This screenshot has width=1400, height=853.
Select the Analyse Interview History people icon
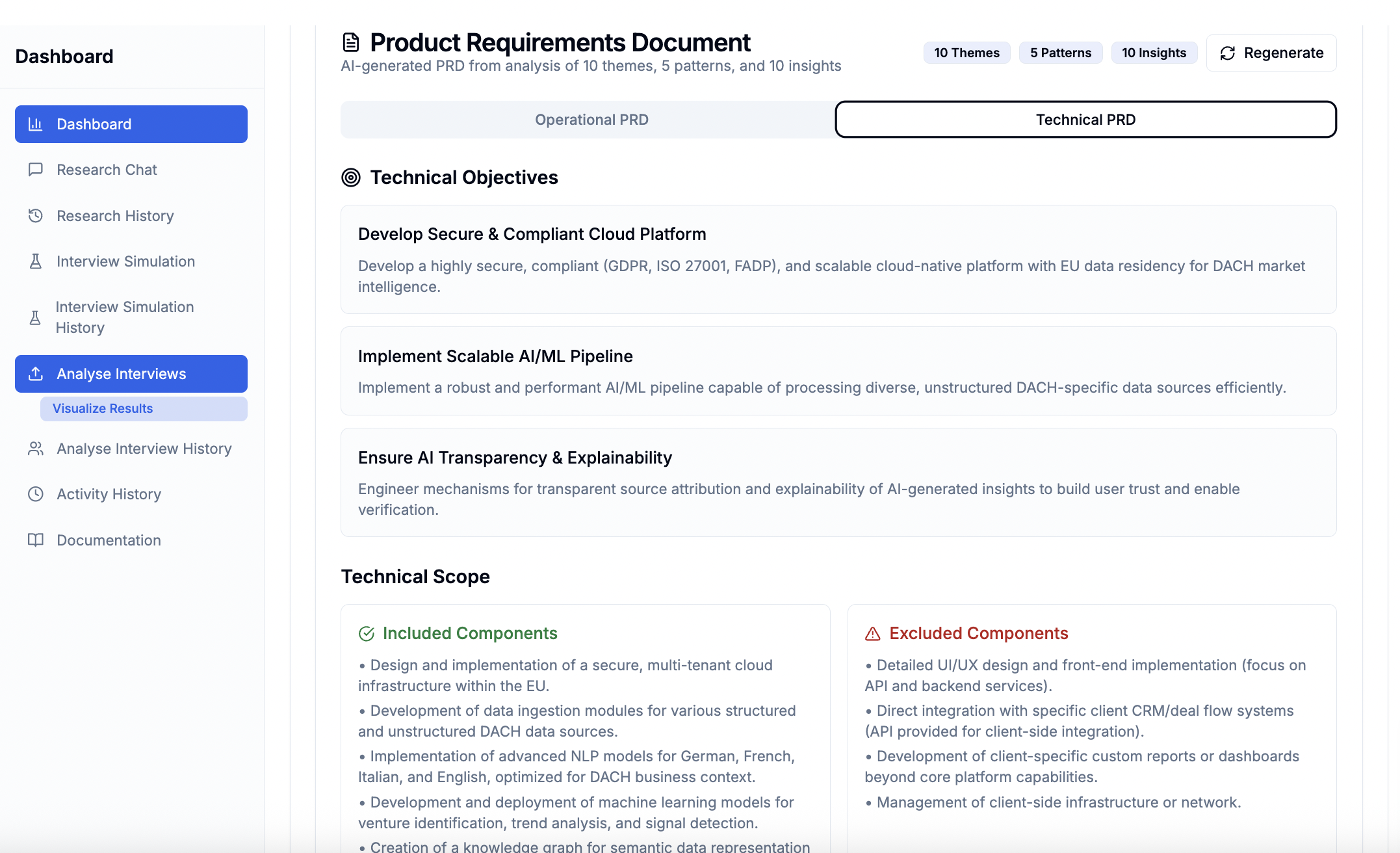point(36,449)
